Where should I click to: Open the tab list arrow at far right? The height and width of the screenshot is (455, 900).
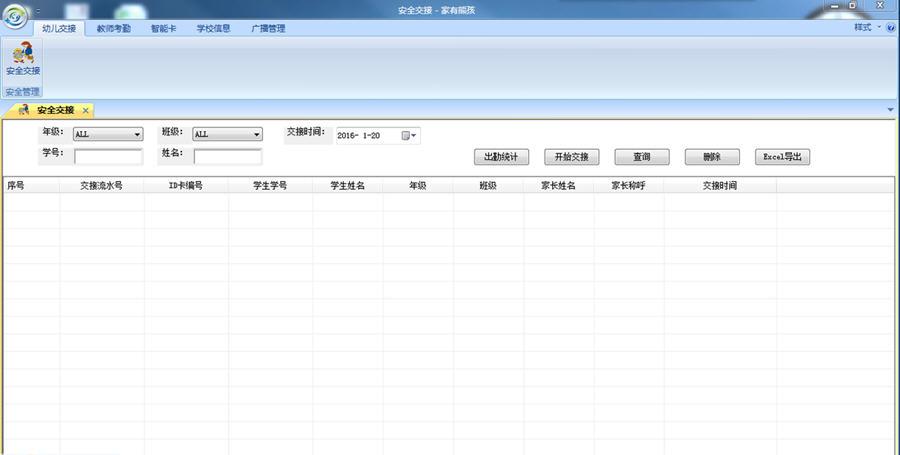pyautogui.click(x=890, y=110)
